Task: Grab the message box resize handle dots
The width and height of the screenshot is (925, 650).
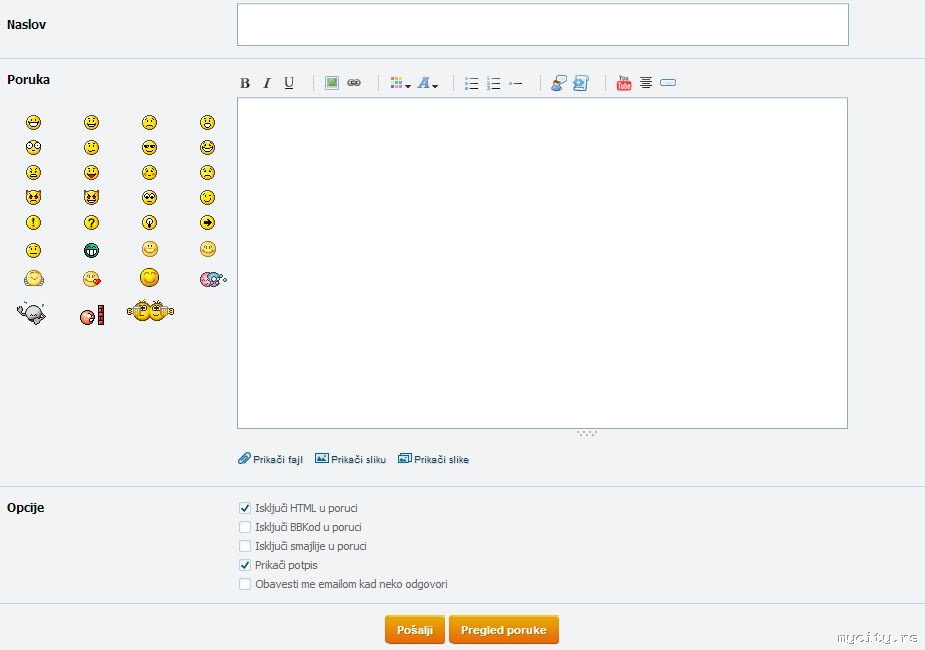Action: tap(587, 434)
